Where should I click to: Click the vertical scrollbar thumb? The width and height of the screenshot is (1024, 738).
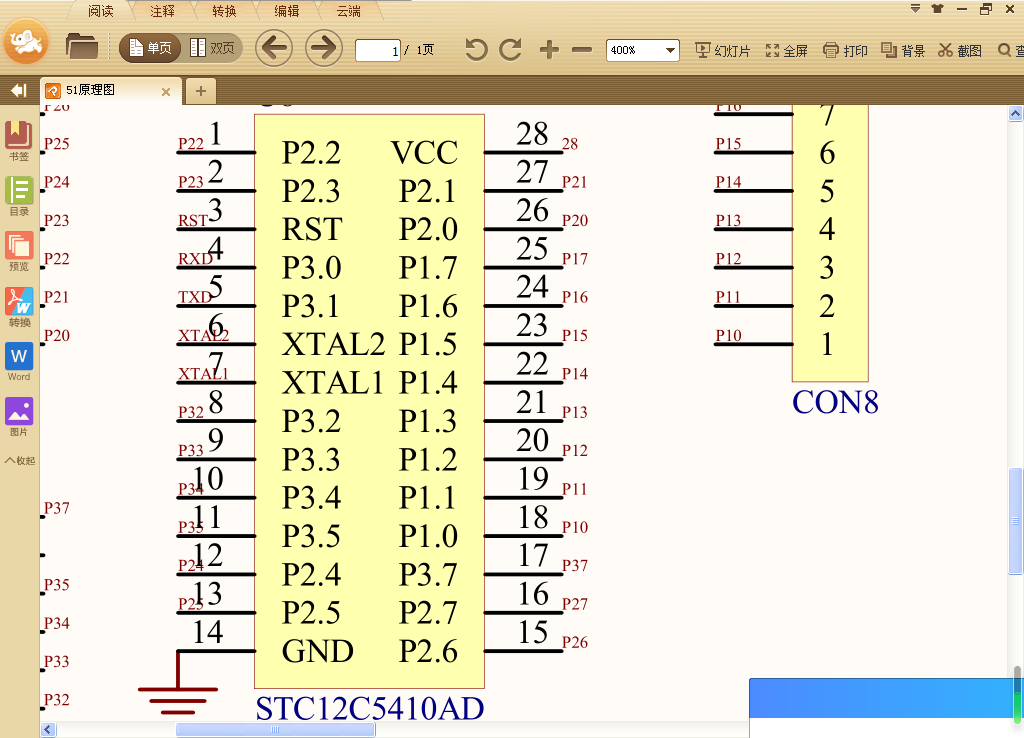(1015, 521)
